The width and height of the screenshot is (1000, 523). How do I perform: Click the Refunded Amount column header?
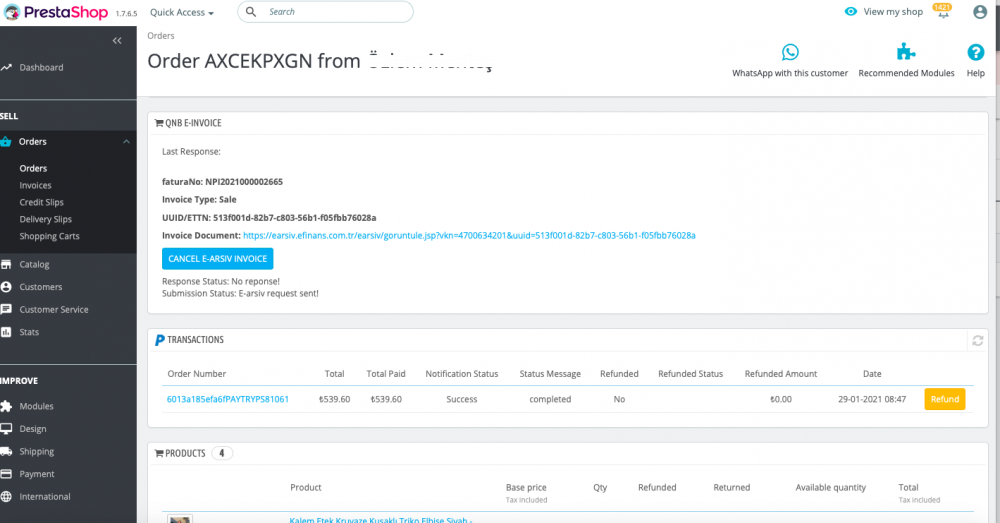(781, 374)
